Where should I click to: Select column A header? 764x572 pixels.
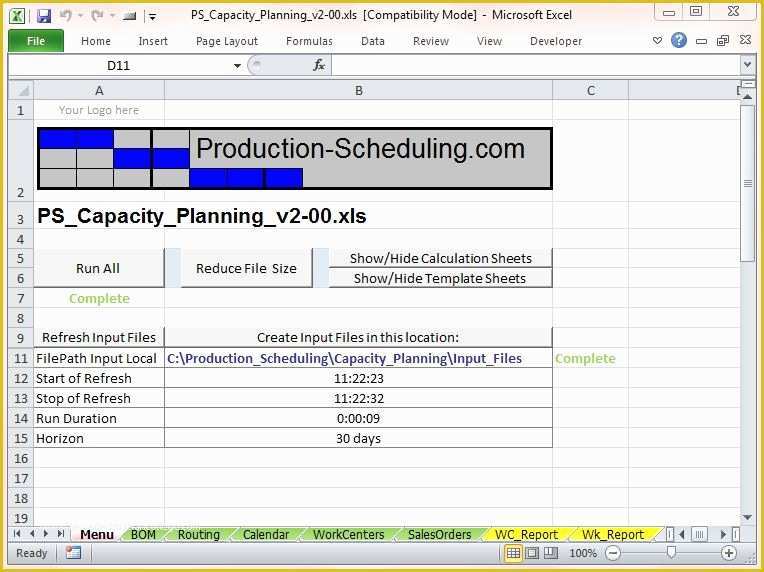(99, 91)
